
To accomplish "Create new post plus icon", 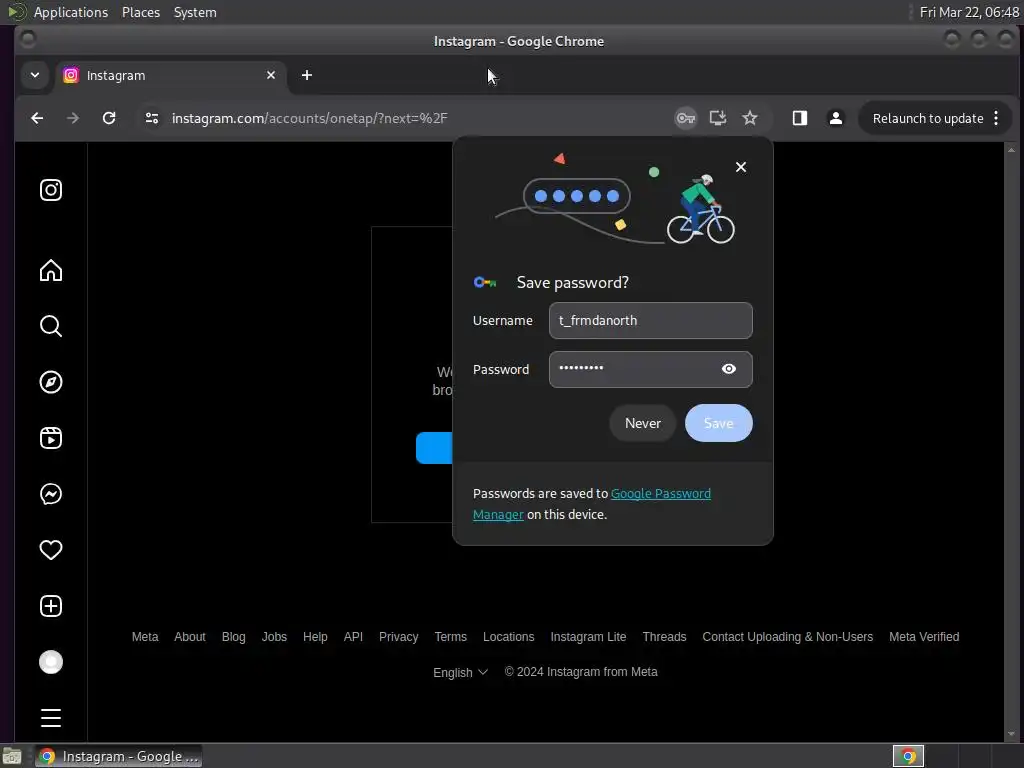I will (x=51, y=606).
